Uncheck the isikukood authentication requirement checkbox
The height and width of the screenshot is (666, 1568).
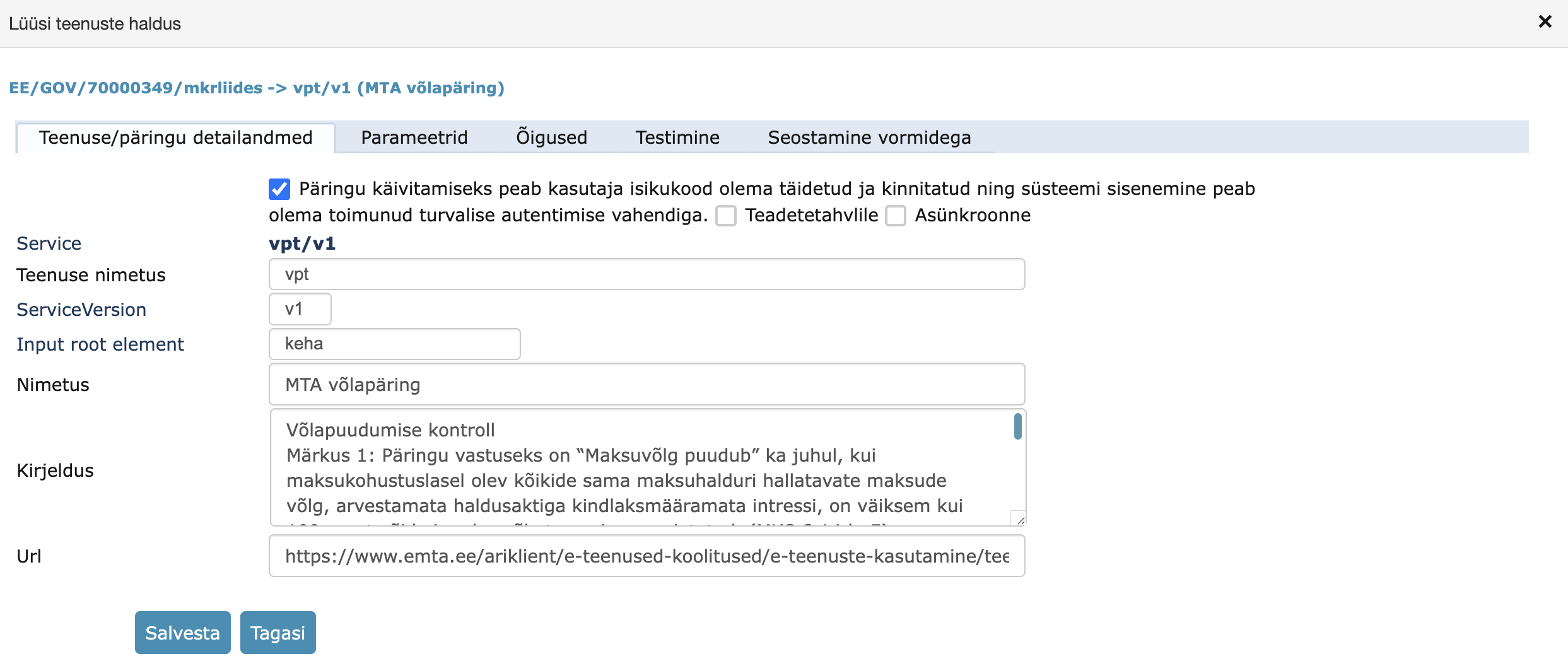[x=279, y=189]
